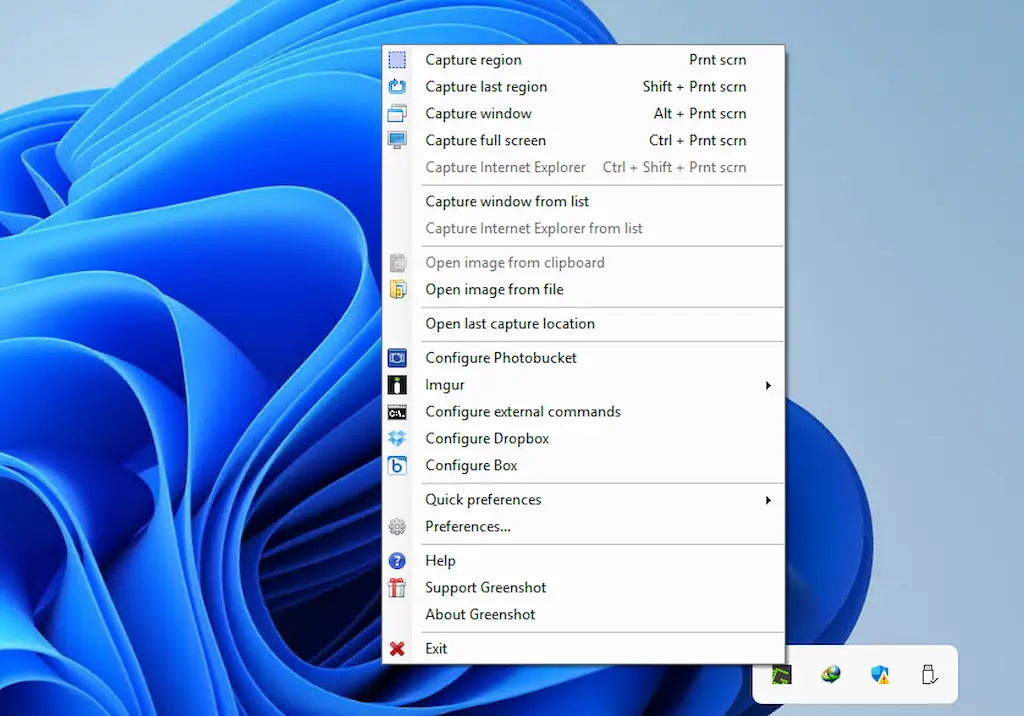Viewport: 1024px width, 716px height.
Task: Choose Open image from clipboard
Action: (x=583, y=263)
